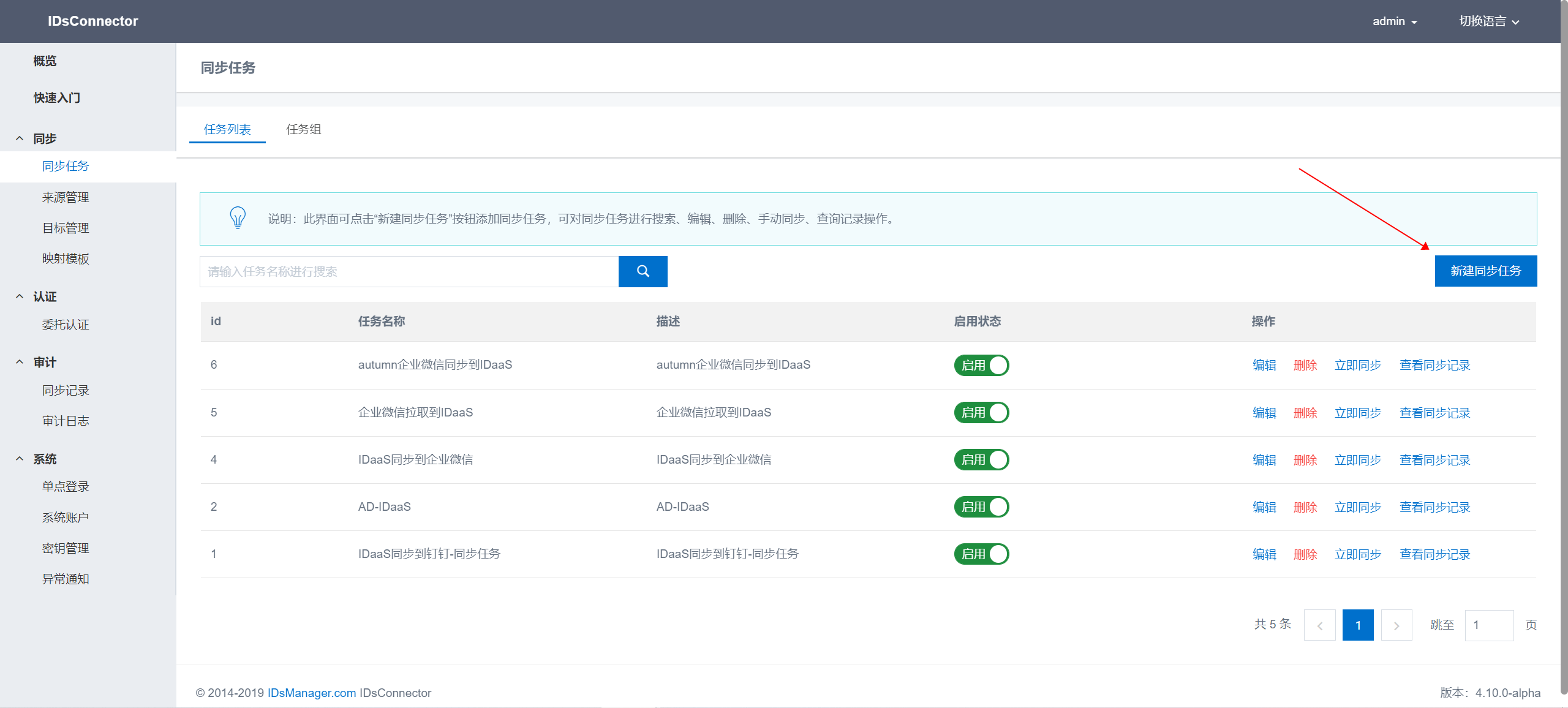
Task: Click the IDsManager.com footer link
Action: (312, 693)
